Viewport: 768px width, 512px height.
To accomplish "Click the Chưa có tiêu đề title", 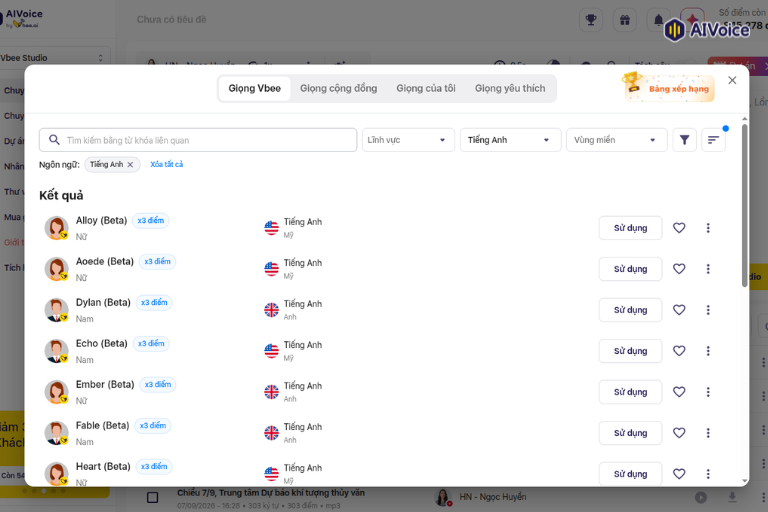I will pyautogui.click(x=171, y=20).
